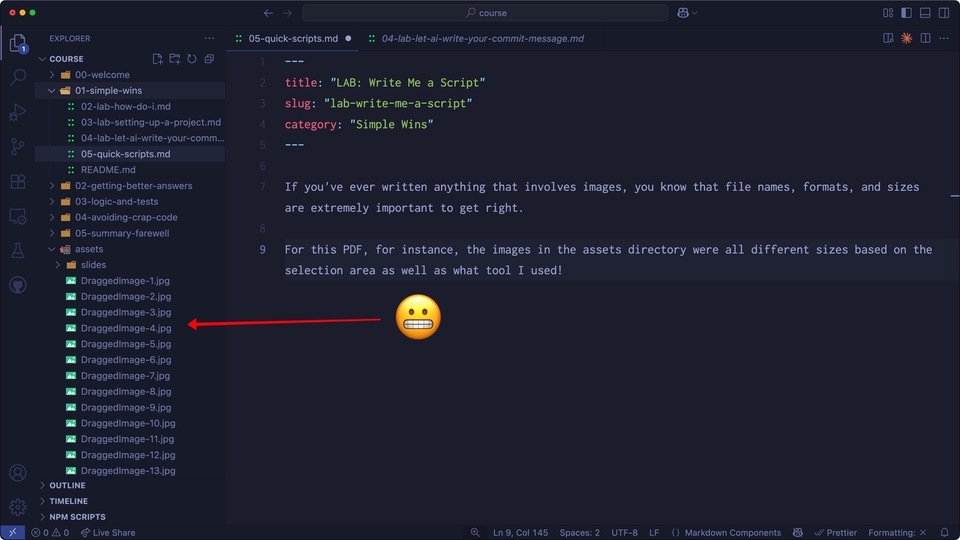Image resolution: width=960 pixels, height=540 pixels.
Task: Open the Manage gear icon
Action: coord(18,507)
